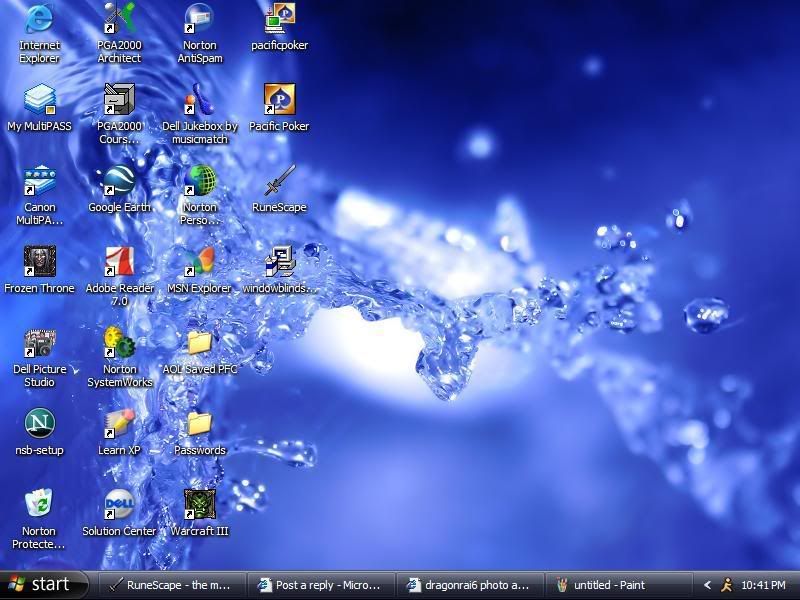Image resolution: width=800 pixels, height=600 pixels.
Task: Switch to the untitled - Paint window
Action: (x=620, y=585)
